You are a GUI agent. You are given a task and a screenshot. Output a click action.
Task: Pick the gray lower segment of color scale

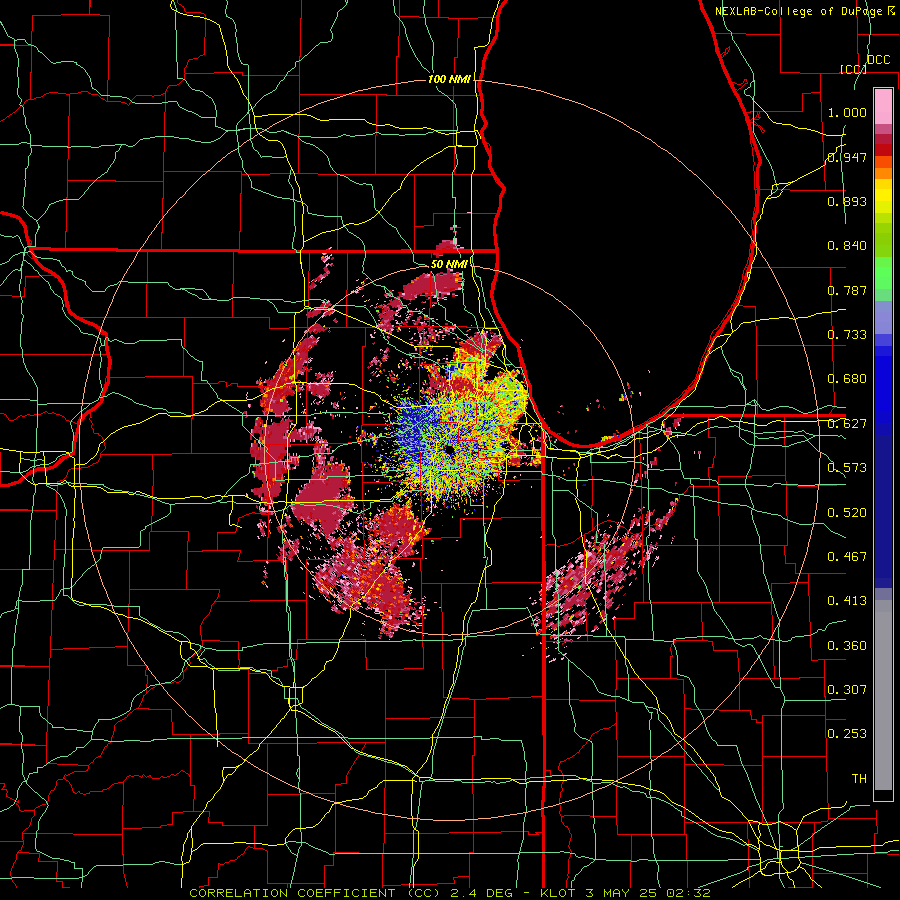[883, 695]
